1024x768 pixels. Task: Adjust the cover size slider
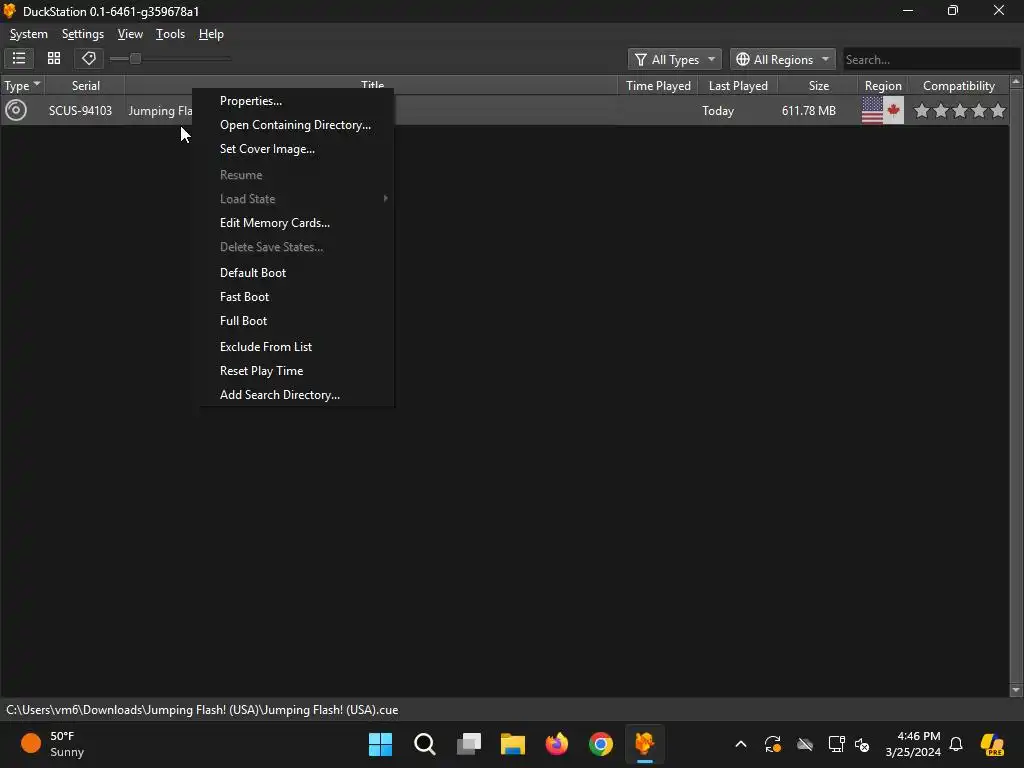click(x=135, y=59)
